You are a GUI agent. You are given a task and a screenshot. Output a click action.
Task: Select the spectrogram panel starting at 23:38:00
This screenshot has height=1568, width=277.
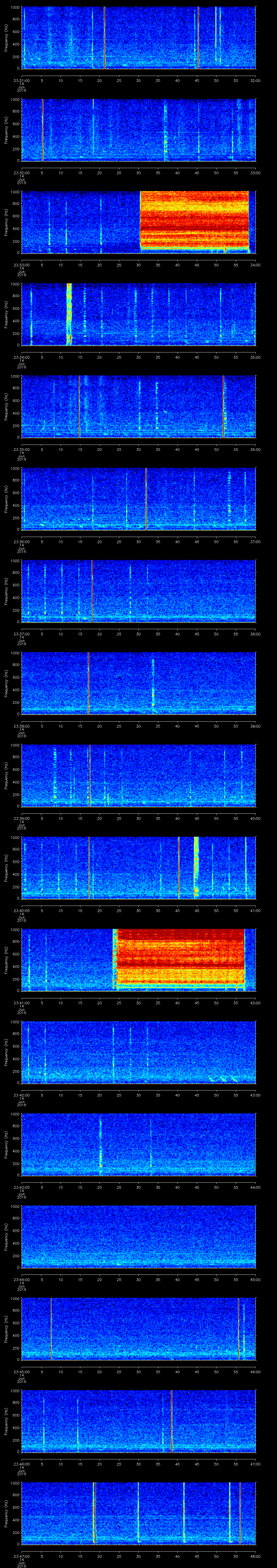[139, 683]
